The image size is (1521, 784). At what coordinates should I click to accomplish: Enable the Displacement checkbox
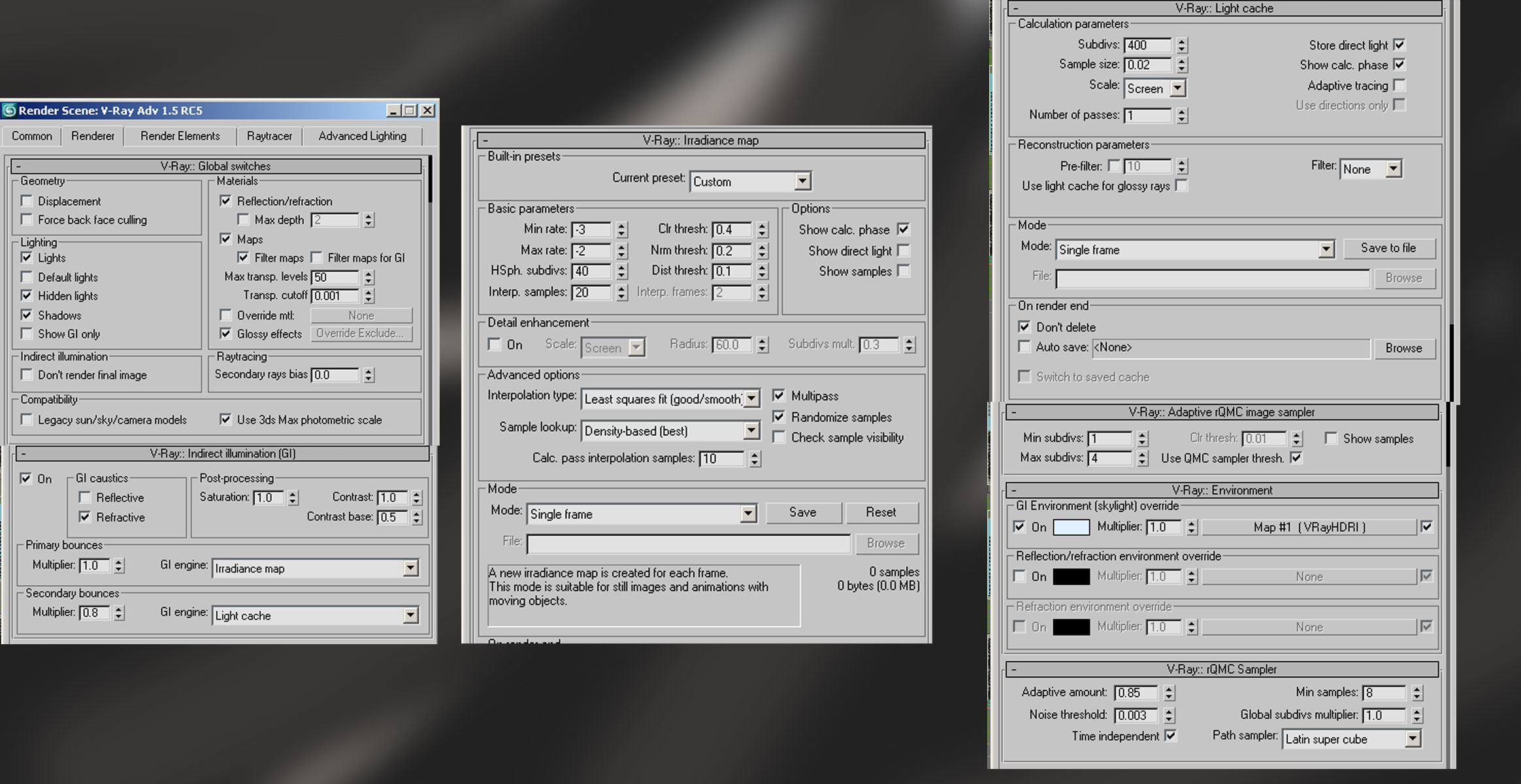(27, 201)
